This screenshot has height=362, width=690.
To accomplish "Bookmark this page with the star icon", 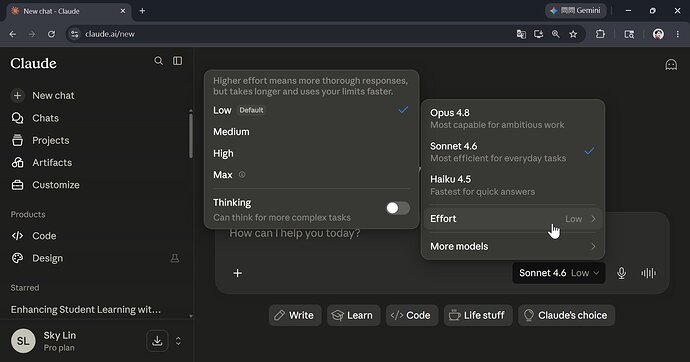I will click(x=573, y=34).
